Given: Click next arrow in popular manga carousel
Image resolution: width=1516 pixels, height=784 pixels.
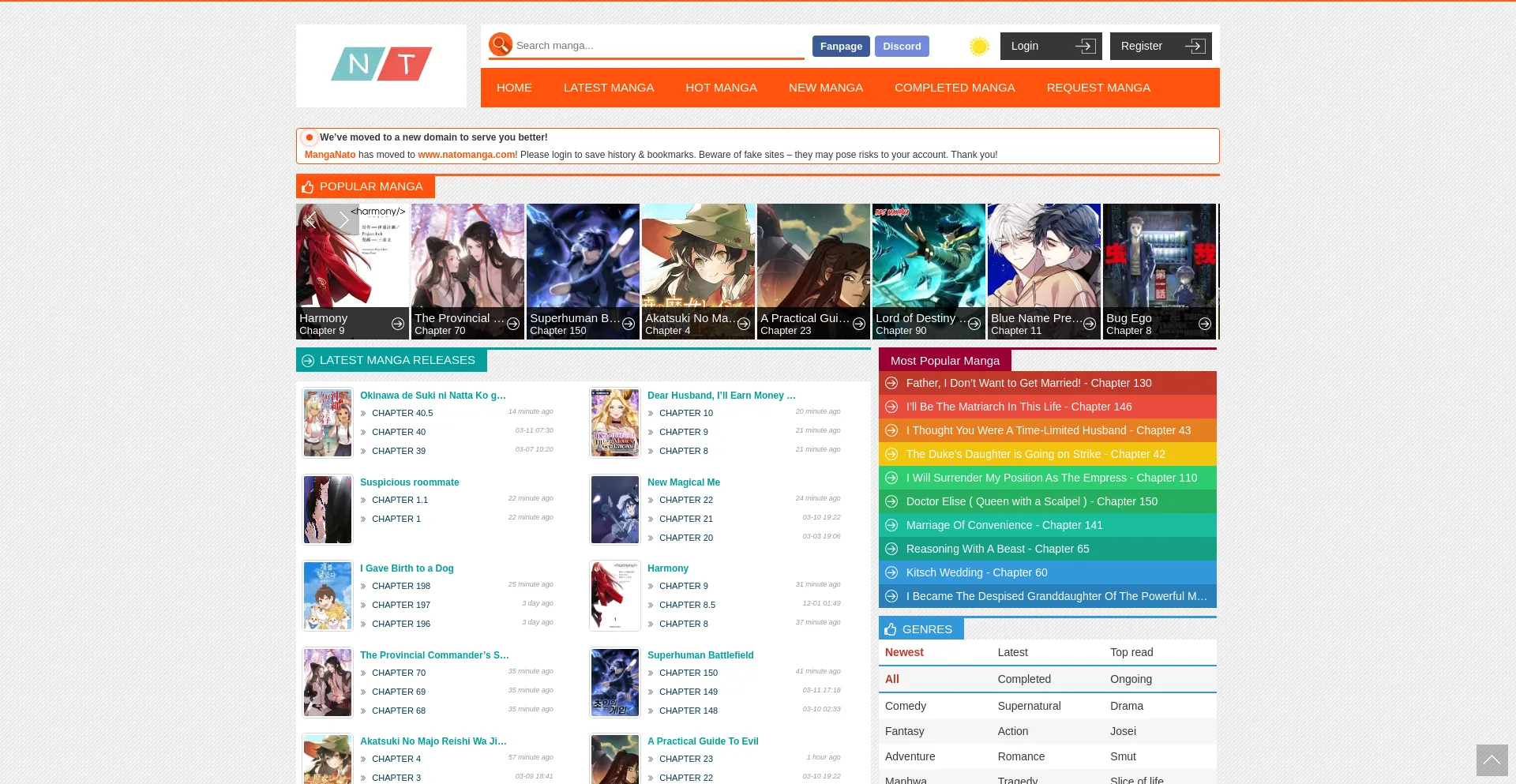Looking at the screenshot, I should [343, 219].
